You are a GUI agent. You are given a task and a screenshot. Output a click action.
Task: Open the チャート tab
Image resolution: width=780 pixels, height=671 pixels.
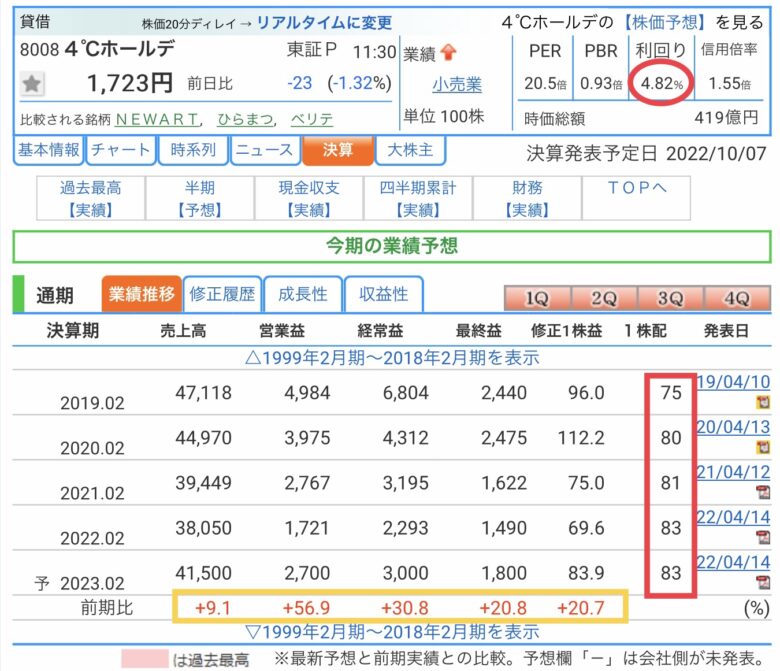pyautogui.click(x=120, y=150)
